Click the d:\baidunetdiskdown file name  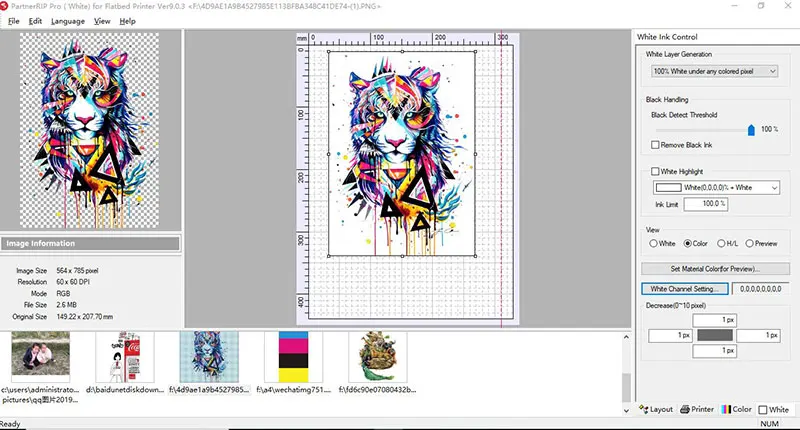click(x=125, y=390)
